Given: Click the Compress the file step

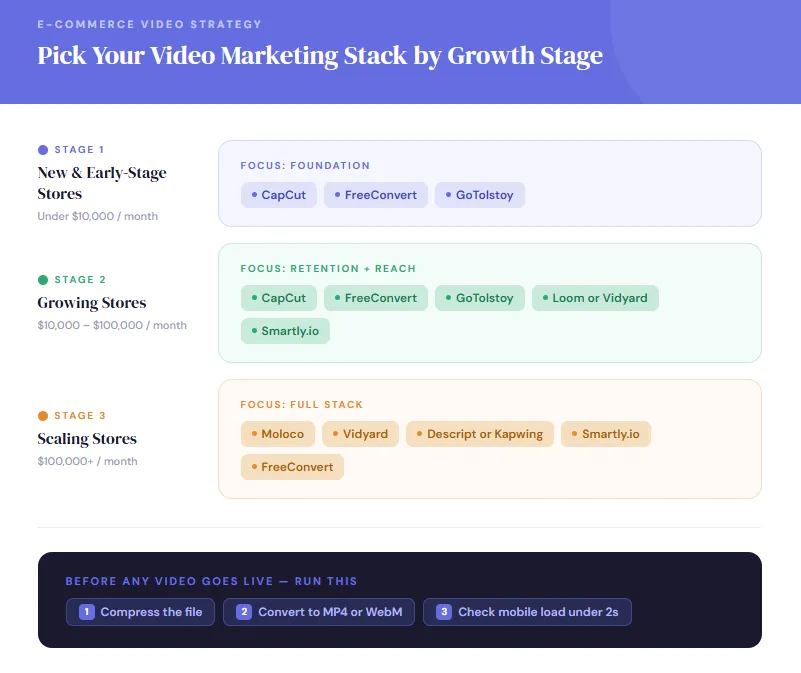Looking at the screenshot, I should (x=140, y=612).
